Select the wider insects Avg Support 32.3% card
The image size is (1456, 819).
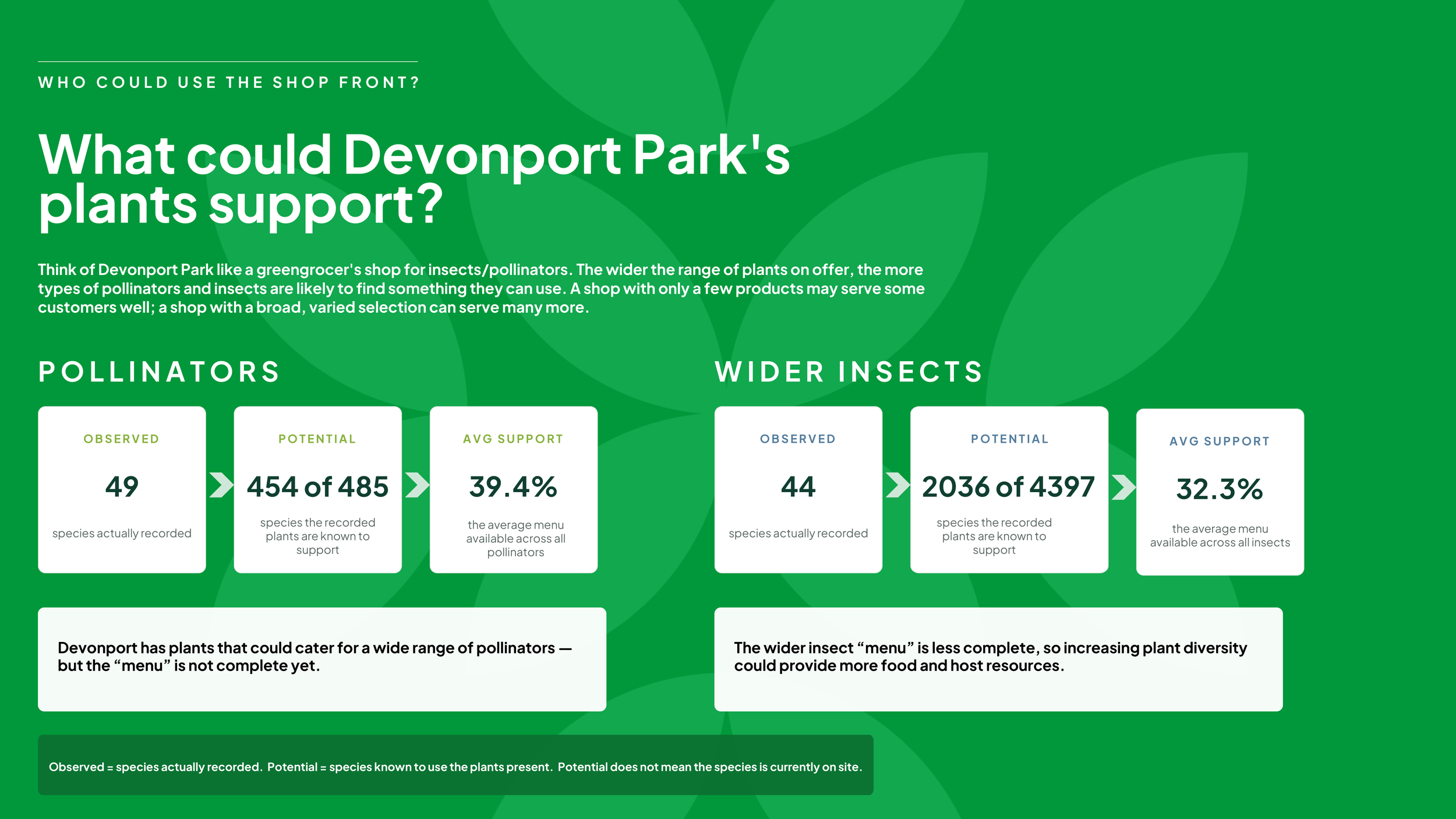1220,492
